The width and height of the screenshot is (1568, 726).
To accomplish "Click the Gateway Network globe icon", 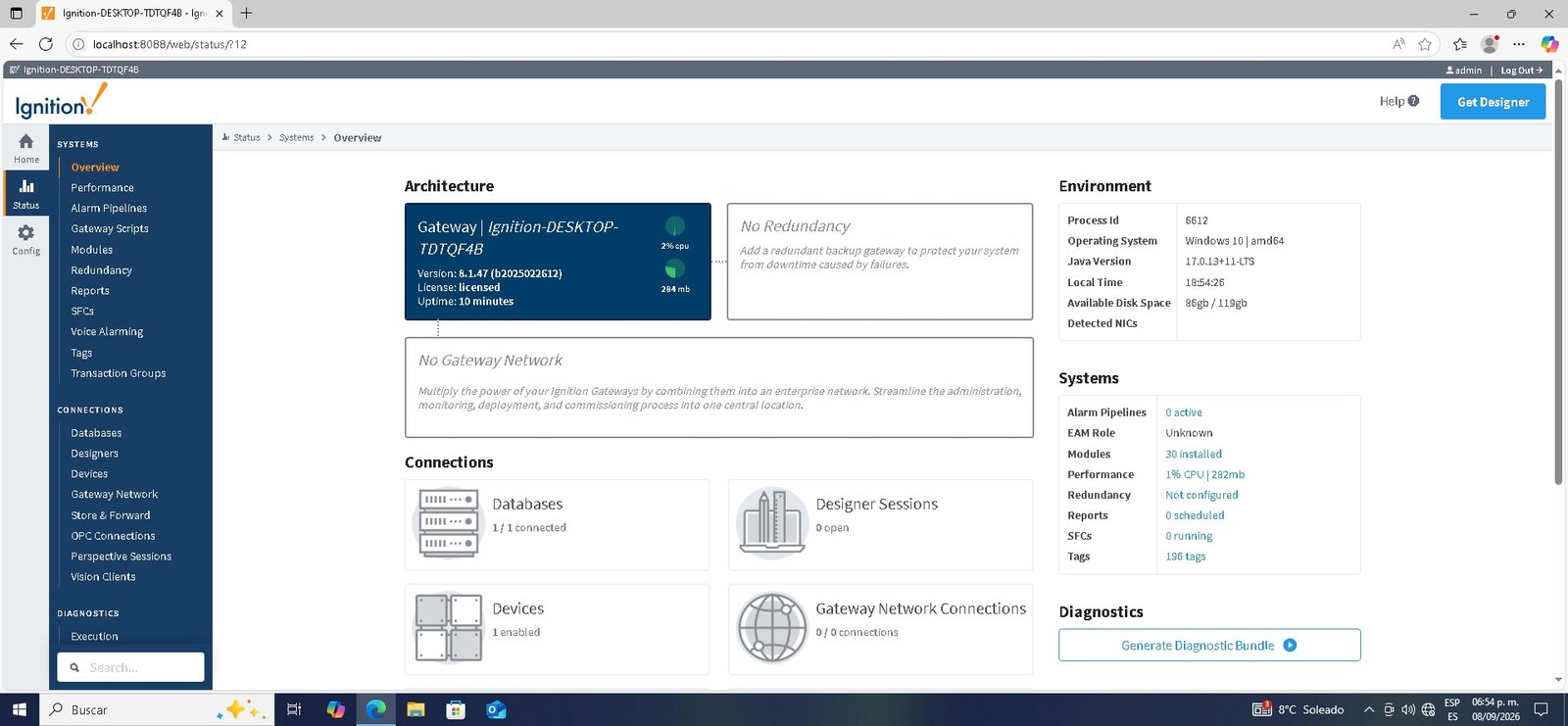I will (x=772, y=628).
